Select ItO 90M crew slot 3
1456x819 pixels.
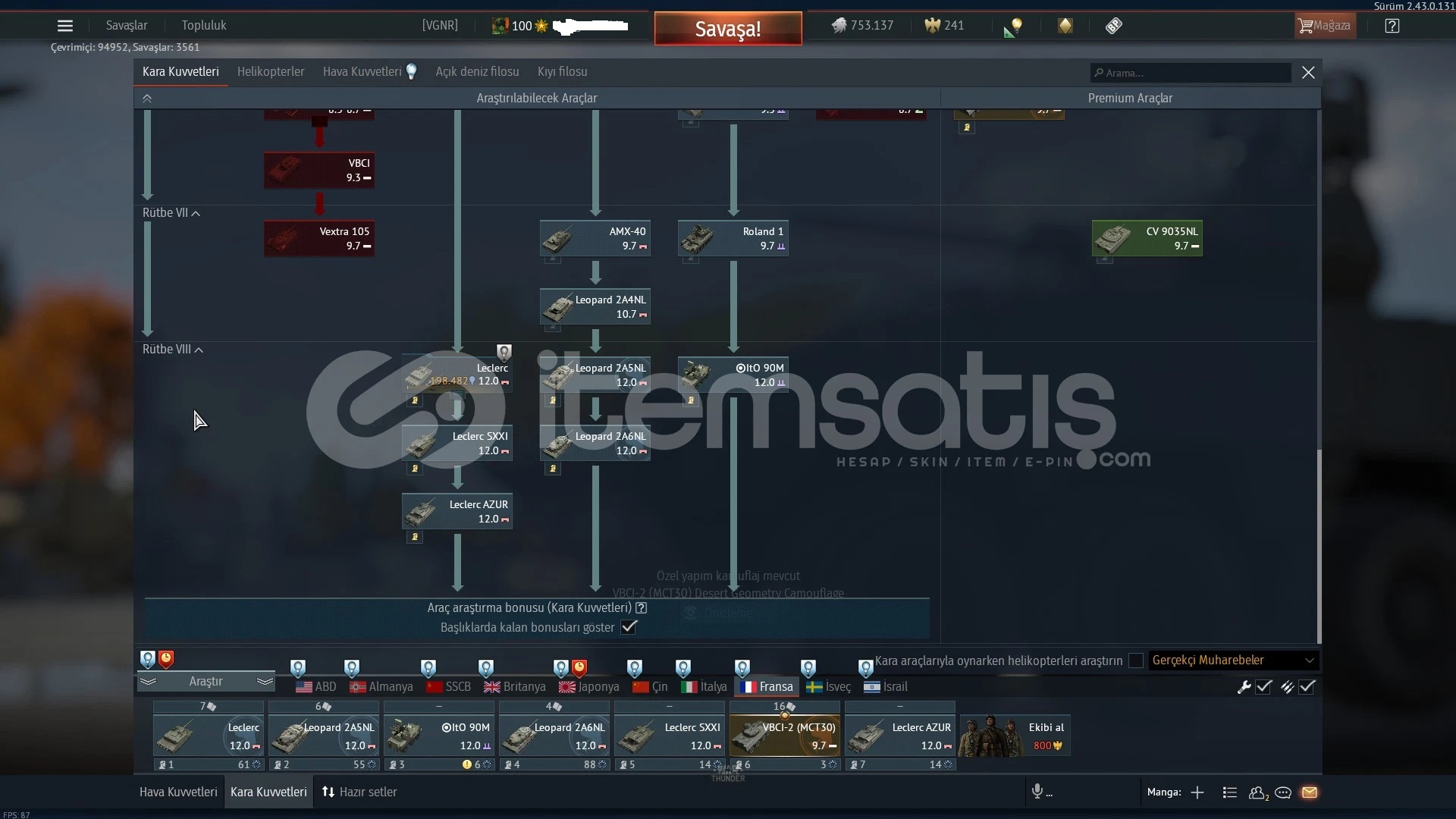[439, 736]
